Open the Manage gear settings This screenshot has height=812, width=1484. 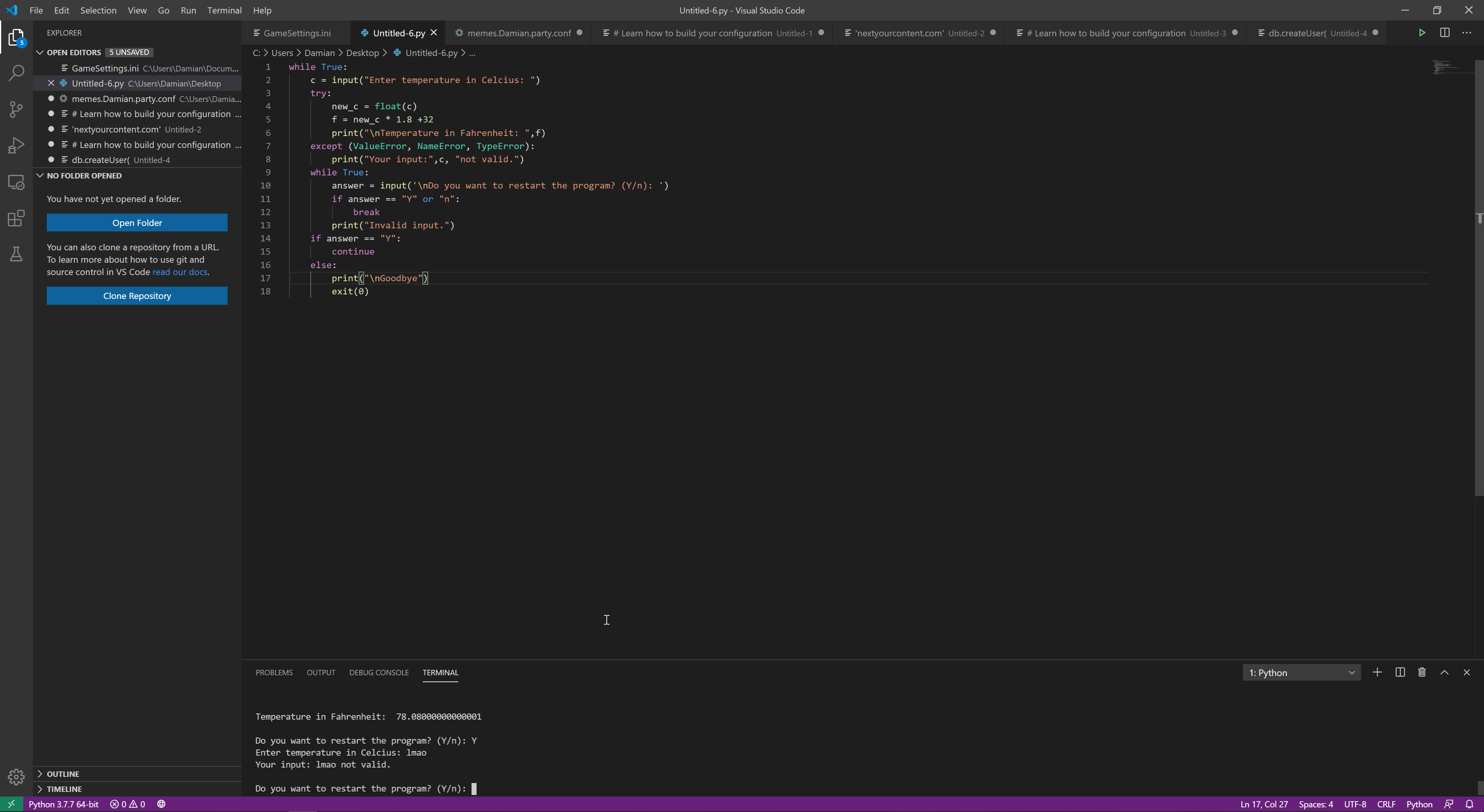click(16, 777)
